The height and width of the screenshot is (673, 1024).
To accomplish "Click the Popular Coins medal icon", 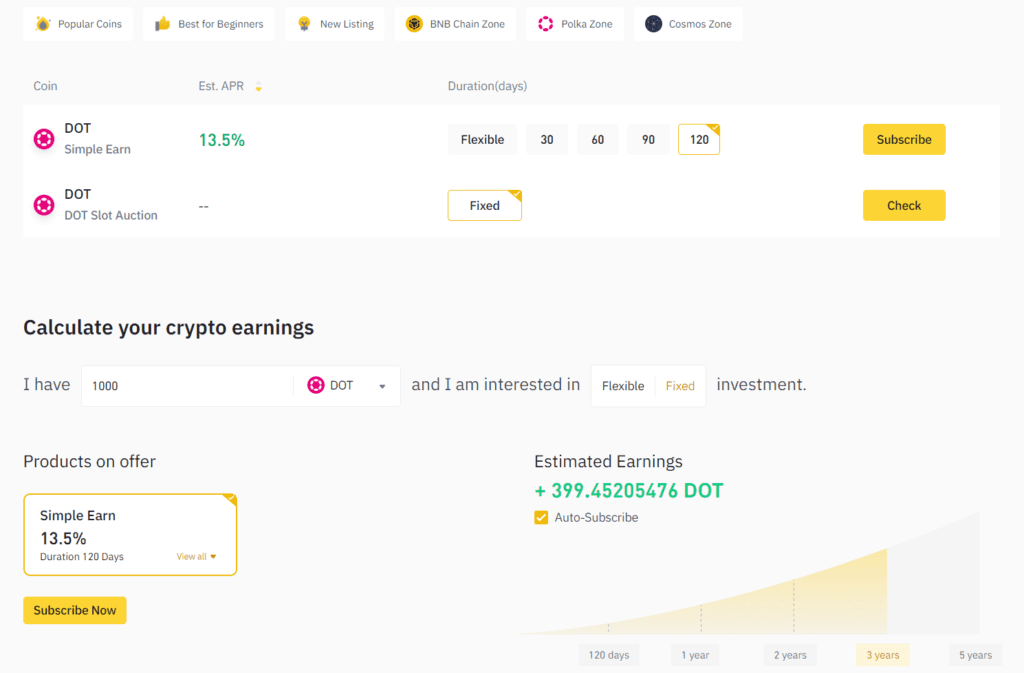I will coord(42,24).
